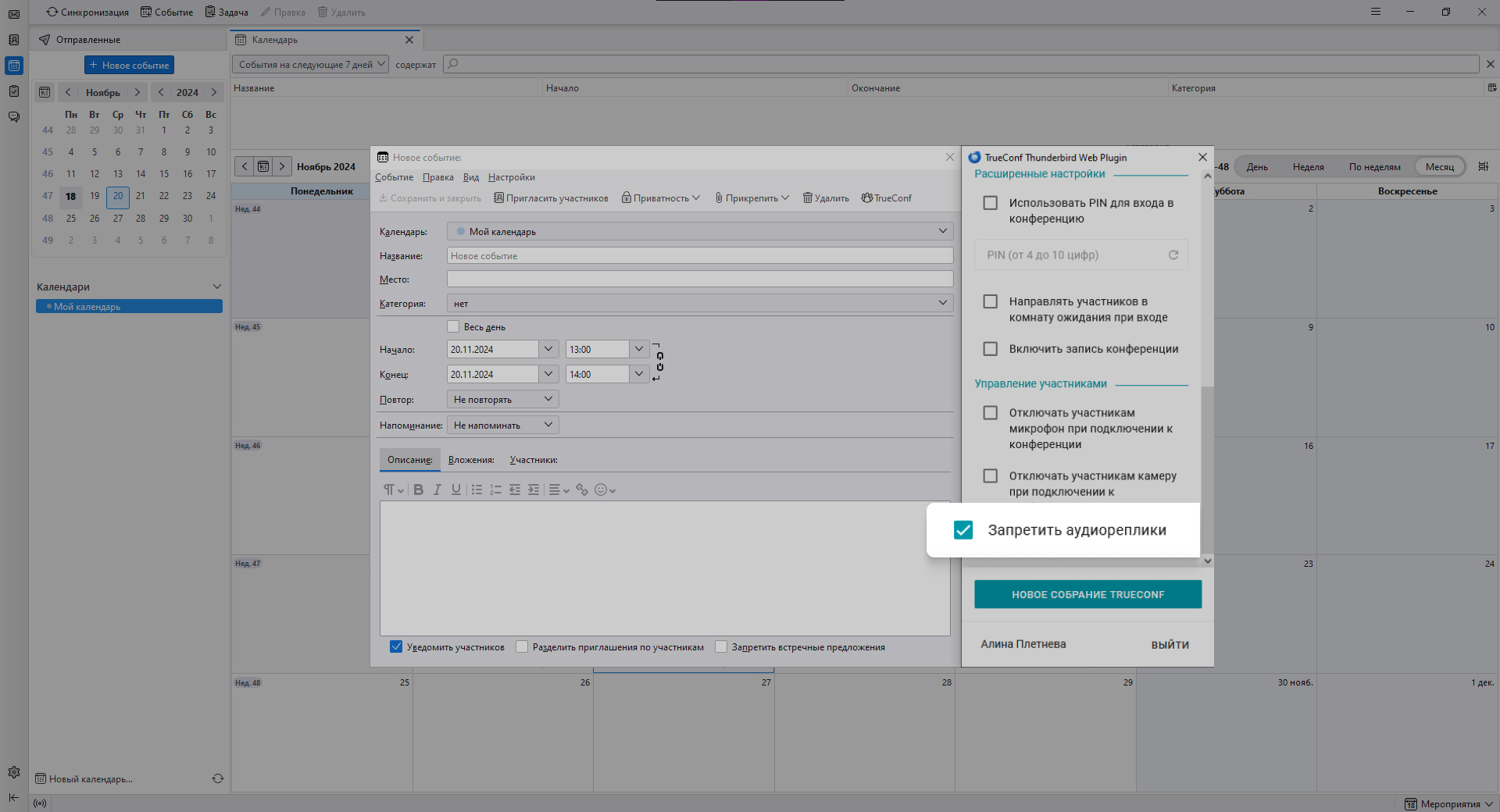This screenshot has height=812, width=1500.
Task: Open calendar view options icon
Action: [x=1484, y=166]
